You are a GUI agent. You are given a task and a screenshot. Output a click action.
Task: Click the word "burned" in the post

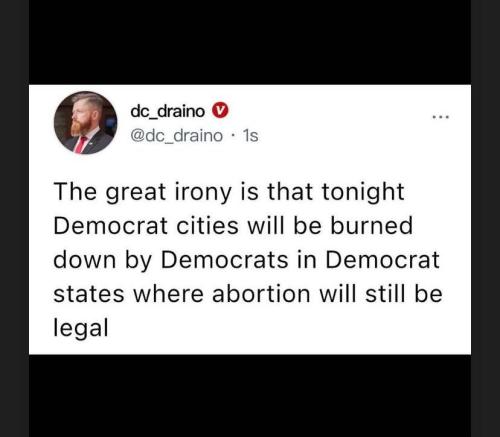pos(372,226)
